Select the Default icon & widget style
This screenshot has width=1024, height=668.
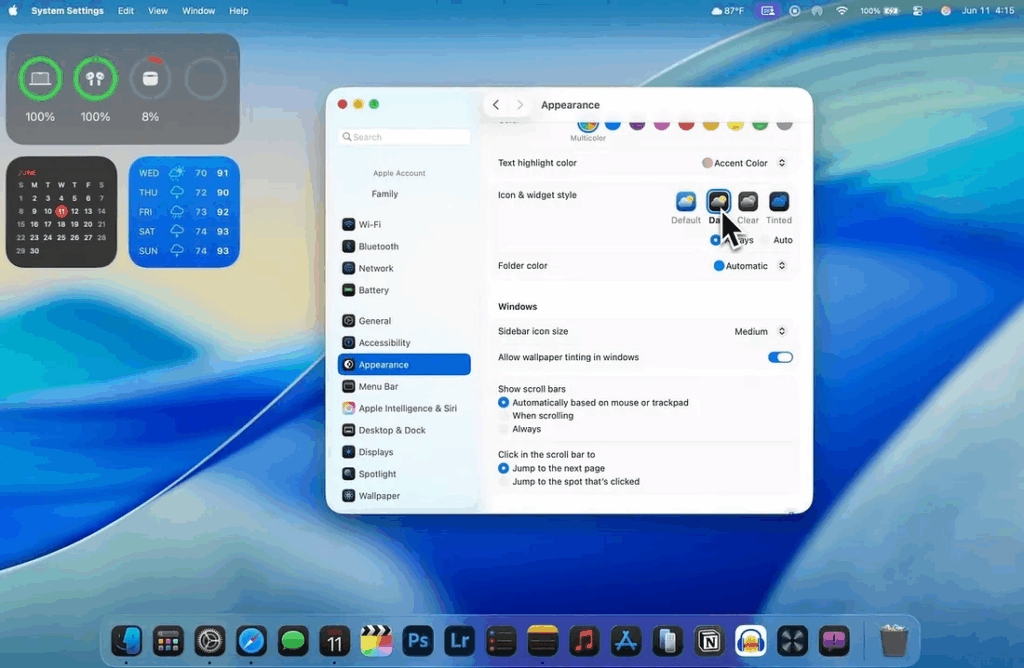[x=686, y=202]
